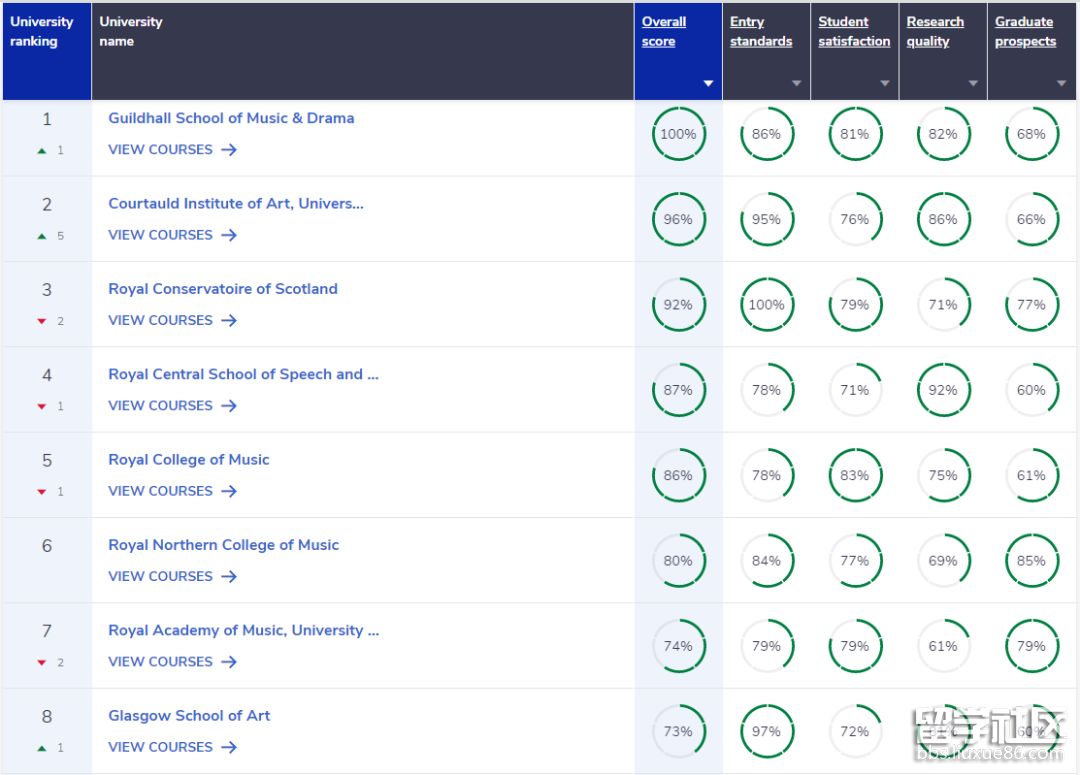Image resolution: width=1080 pixels, height=775 pixels.
Task: Click Guildhall's 86% entry standards ring
Action: click(x=767, y=134)
